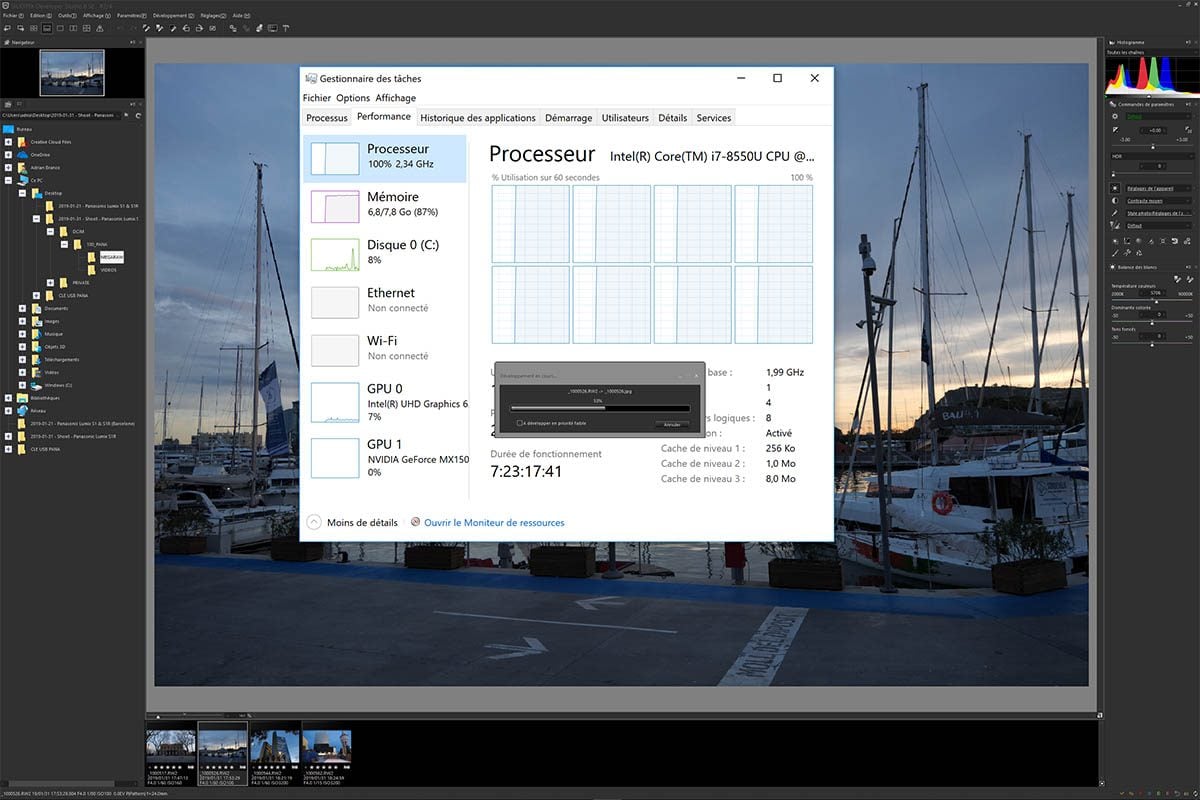The image size is (1200, 800).
Task: Select the four-pane view icon in the toolbar
Action: pyautogui.click(x=86, y=28)
